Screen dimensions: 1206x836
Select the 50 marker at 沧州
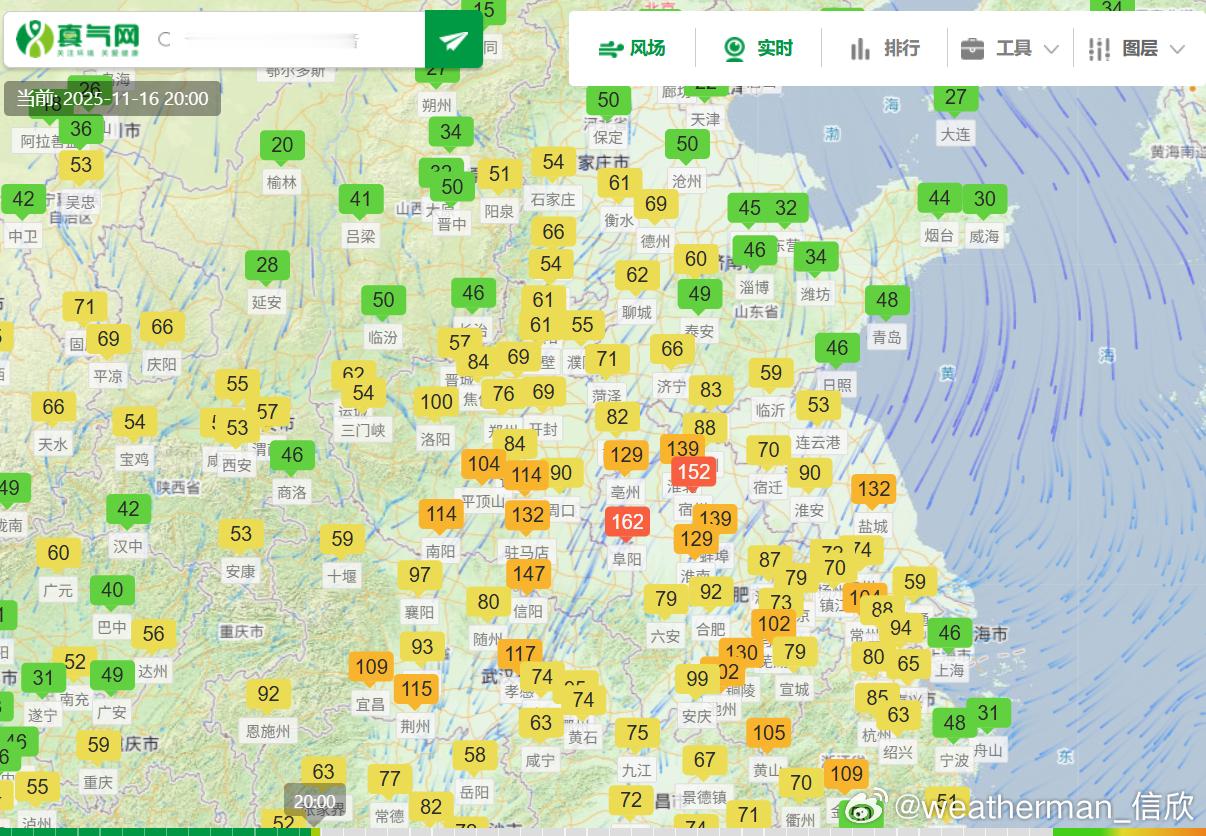[x=687, y=144]
